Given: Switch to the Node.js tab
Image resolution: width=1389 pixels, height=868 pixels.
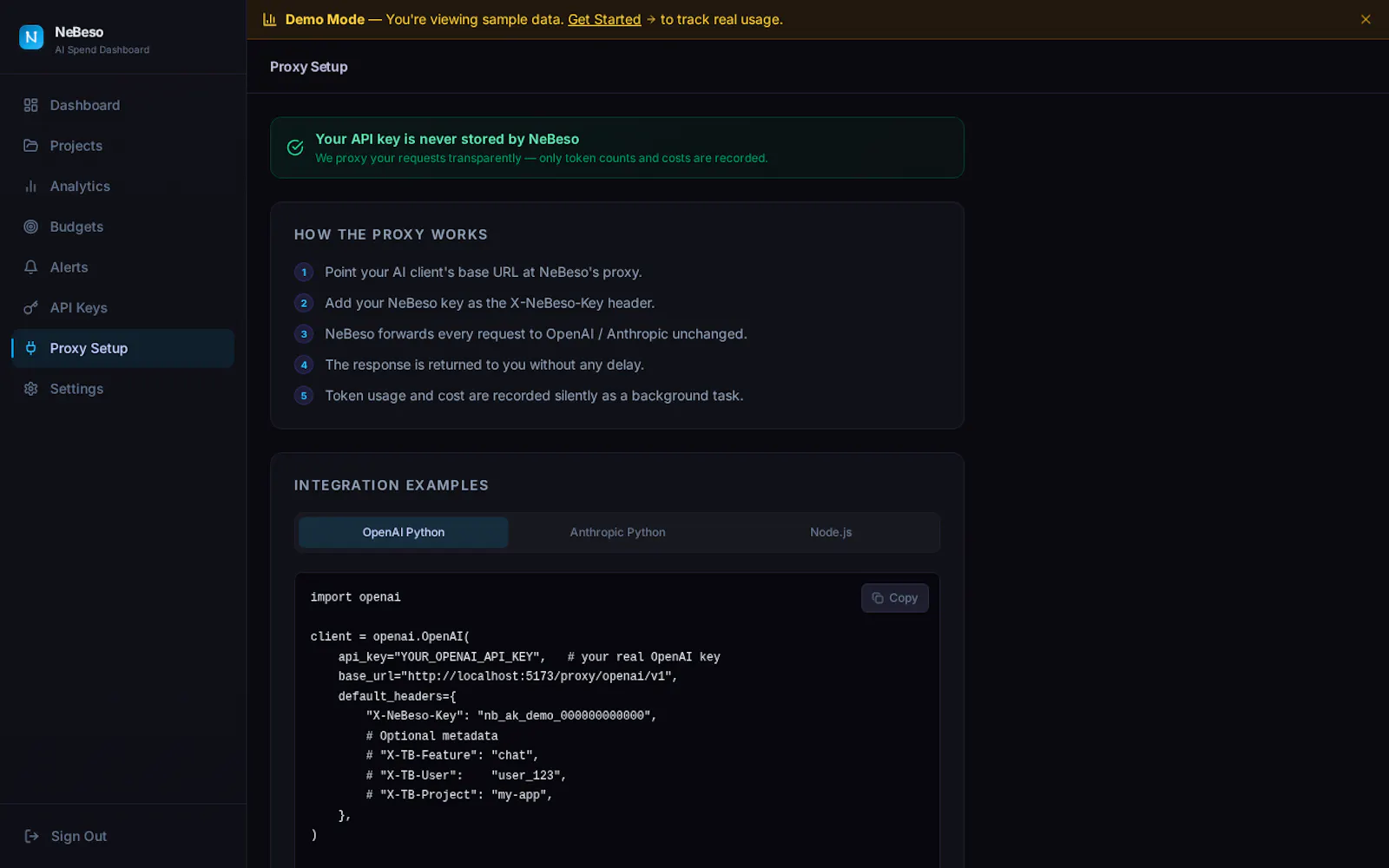Looking at the screenshot, I should [x=831, y=532].
